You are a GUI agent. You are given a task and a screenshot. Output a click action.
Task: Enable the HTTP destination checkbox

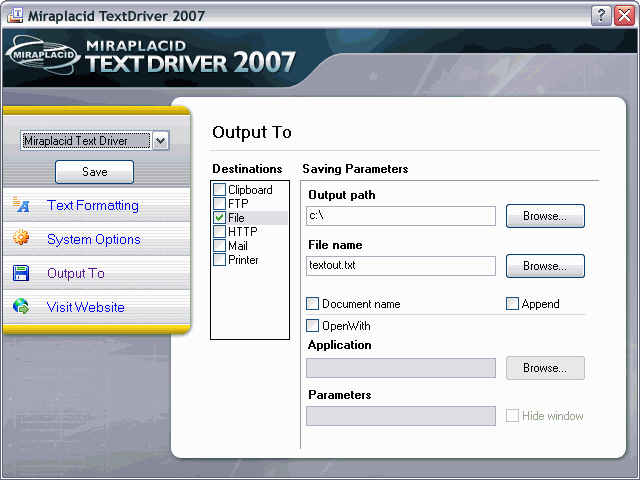[x=220, y=231]
